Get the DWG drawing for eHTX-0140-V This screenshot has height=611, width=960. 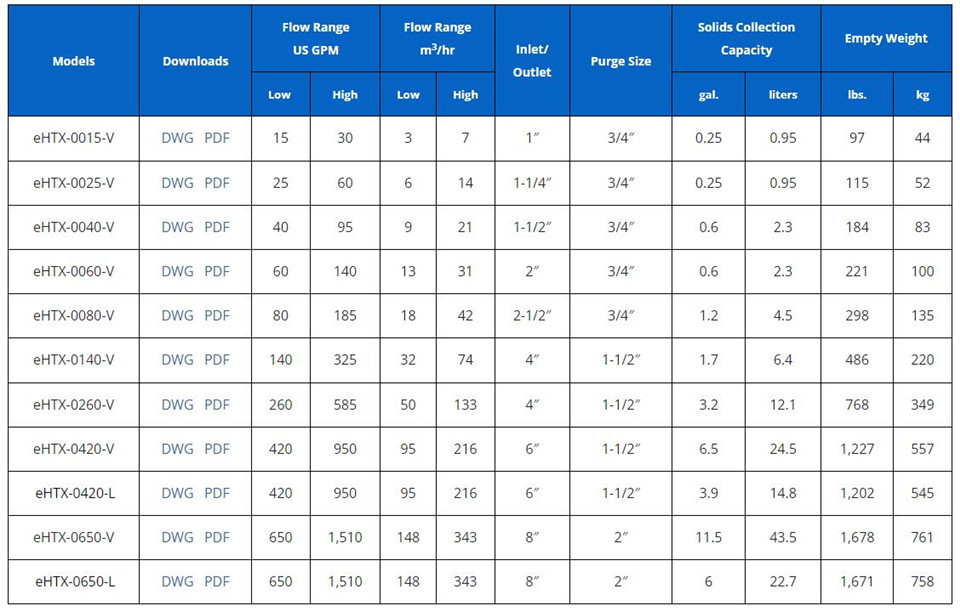(x=178, y=360)
